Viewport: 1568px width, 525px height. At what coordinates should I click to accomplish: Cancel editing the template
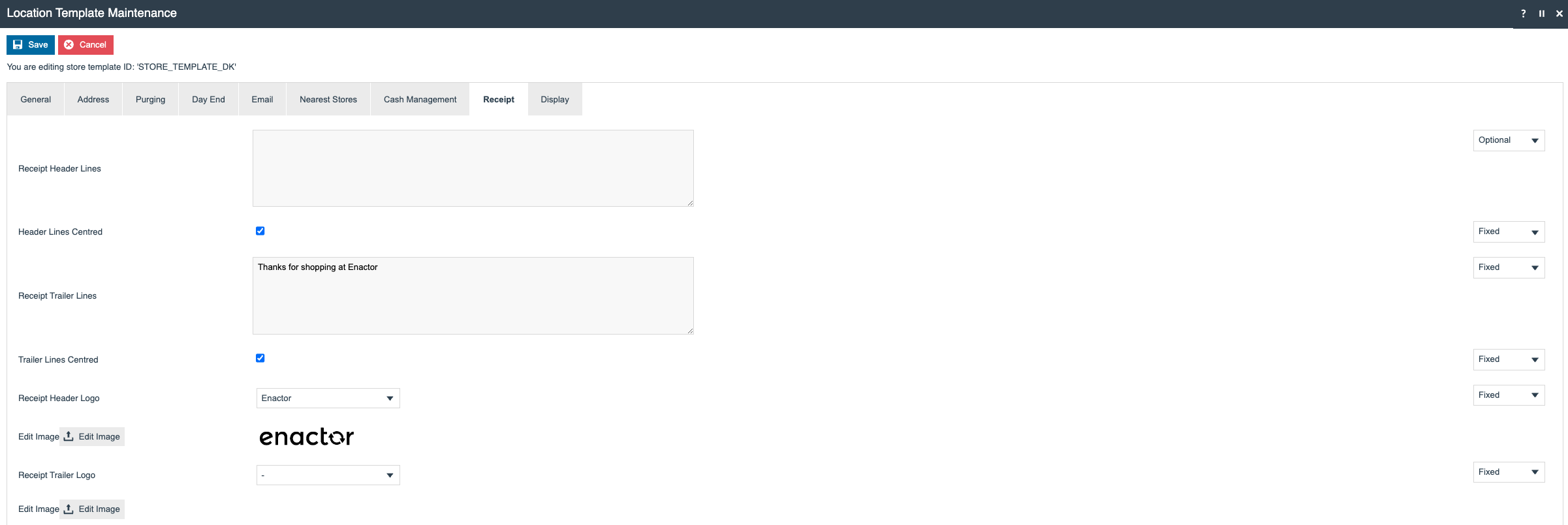[86, 45]
